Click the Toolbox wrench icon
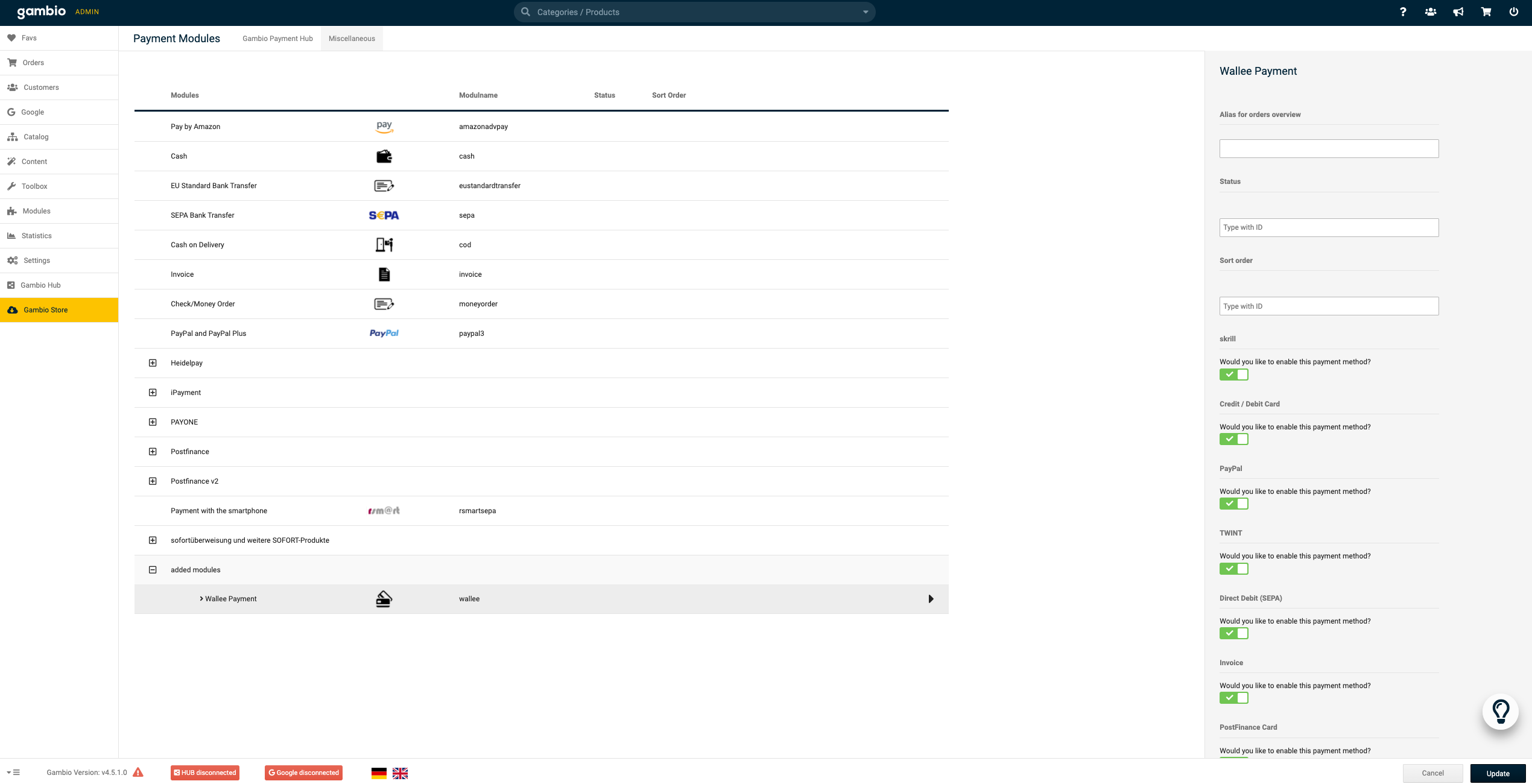The width and height of the screenshot is (1532, 784). tap(12, 186)
